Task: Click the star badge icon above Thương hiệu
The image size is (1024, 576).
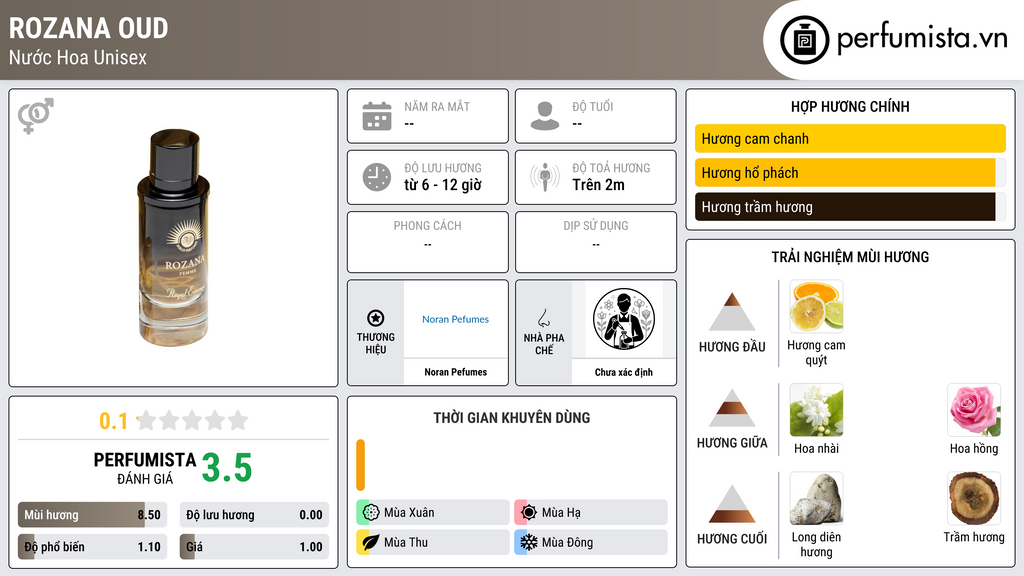Action: tap(376, 318)
